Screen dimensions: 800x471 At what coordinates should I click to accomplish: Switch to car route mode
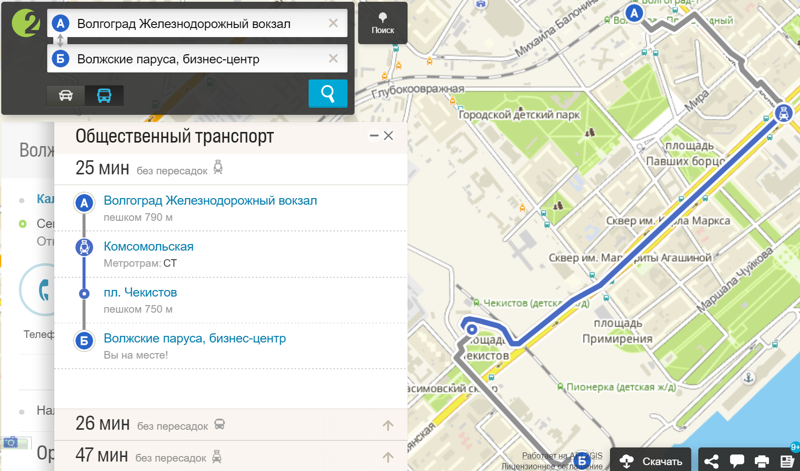pyautogui.click(x=66, y=95)
